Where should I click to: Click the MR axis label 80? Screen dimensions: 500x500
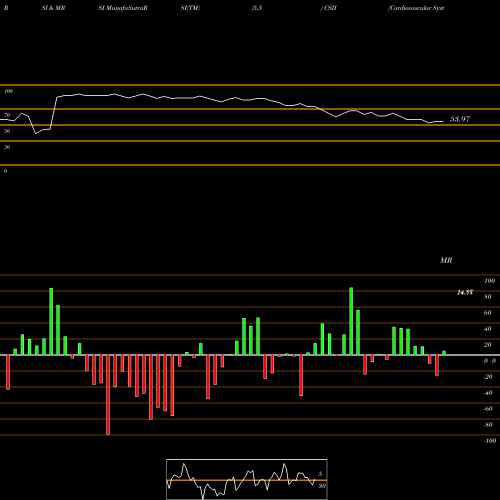tap(488, 297)
